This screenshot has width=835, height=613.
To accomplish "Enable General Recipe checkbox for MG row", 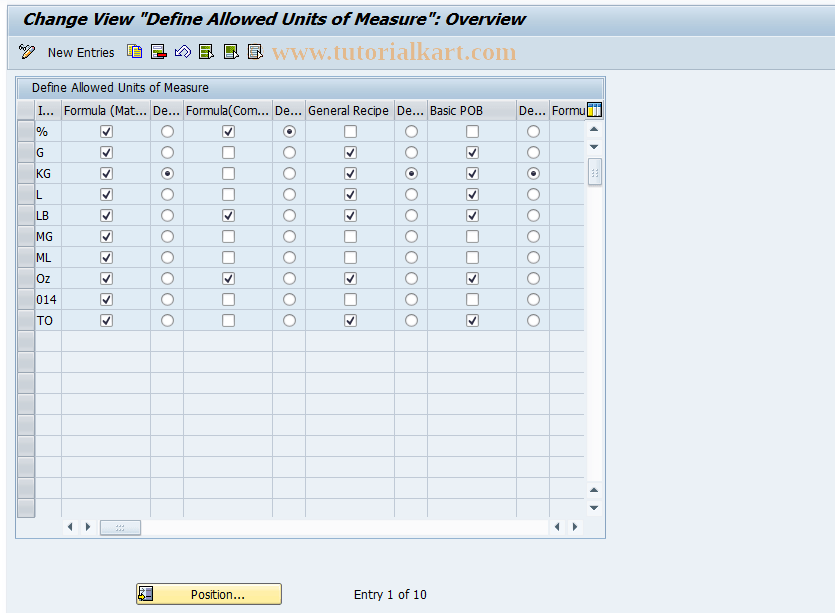I will point(350,236).
